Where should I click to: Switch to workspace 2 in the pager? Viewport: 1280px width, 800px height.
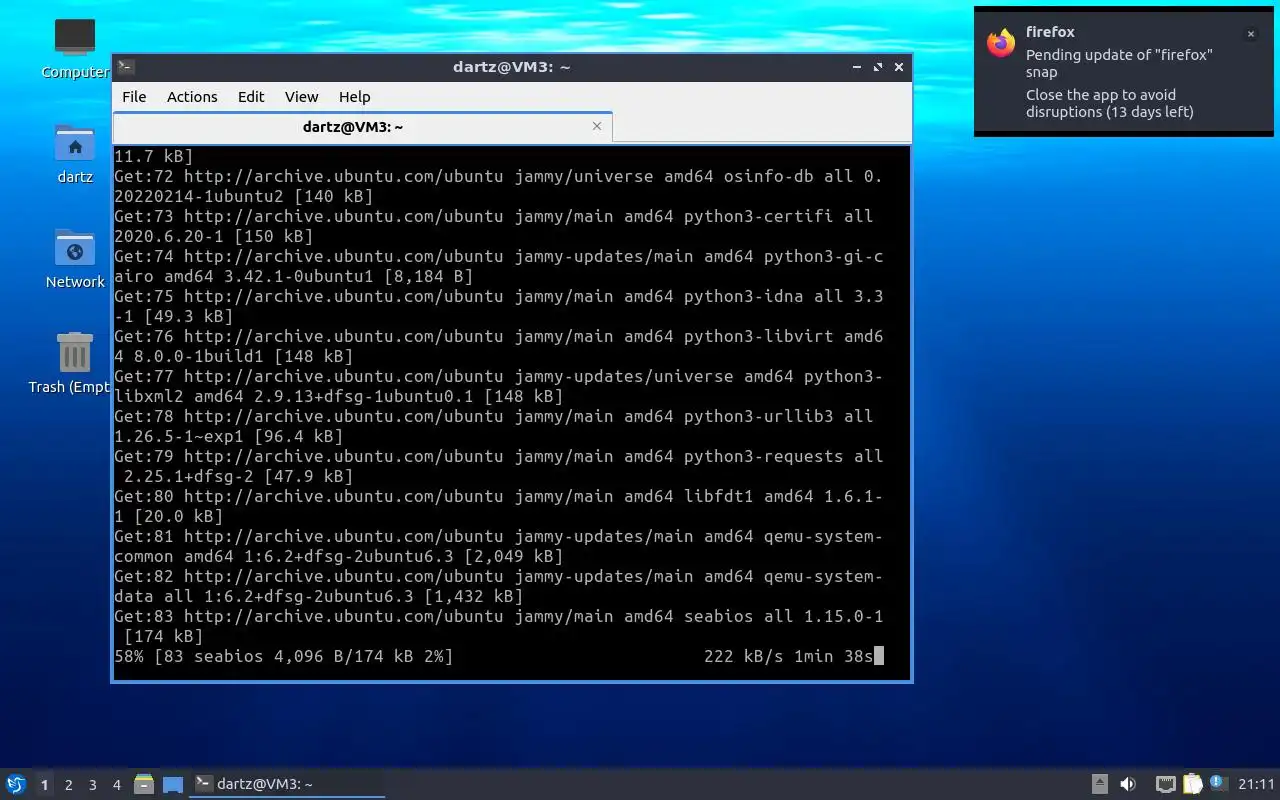pos(68,785)
